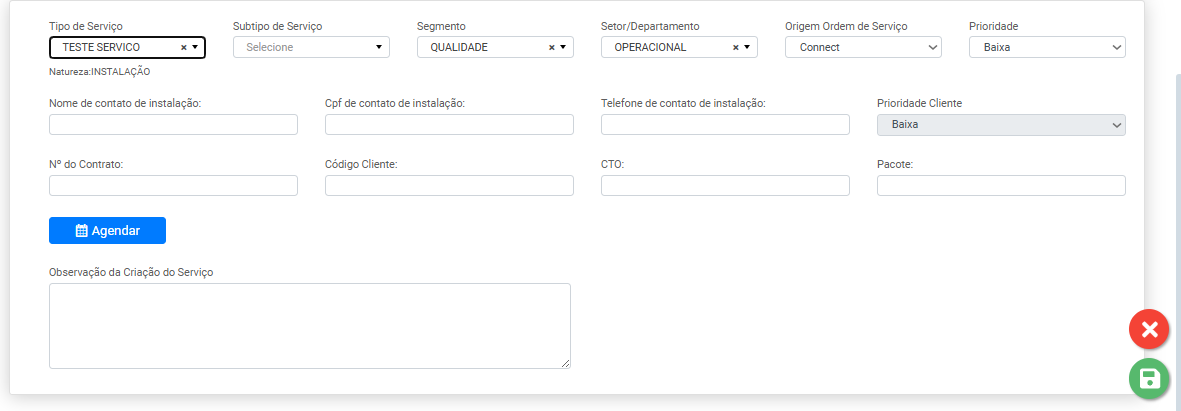Expand the Subtipo de Serviço dropdown
This screenshot has width=1181, height=411.
(x=379, y=47)
